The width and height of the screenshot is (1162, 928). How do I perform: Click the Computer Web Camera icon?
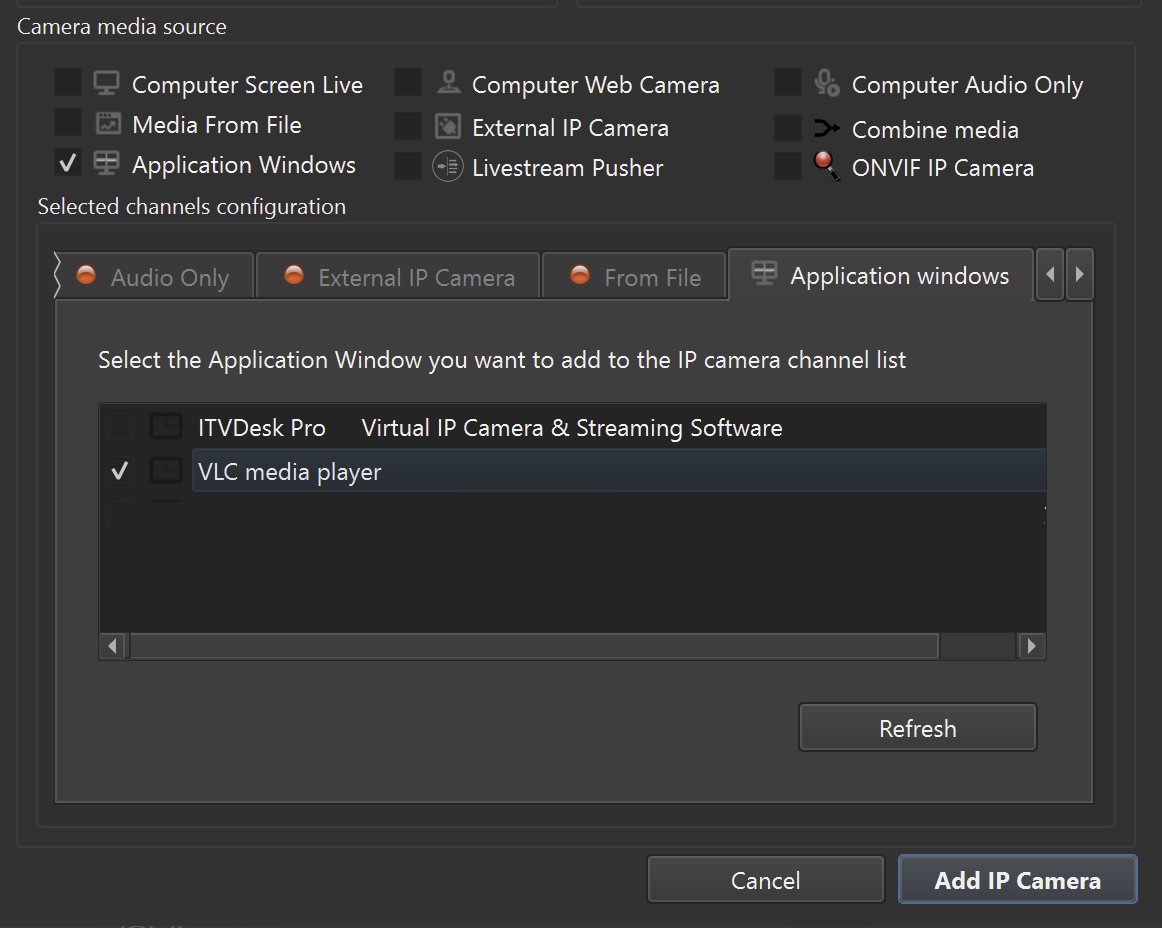point(448,84)
